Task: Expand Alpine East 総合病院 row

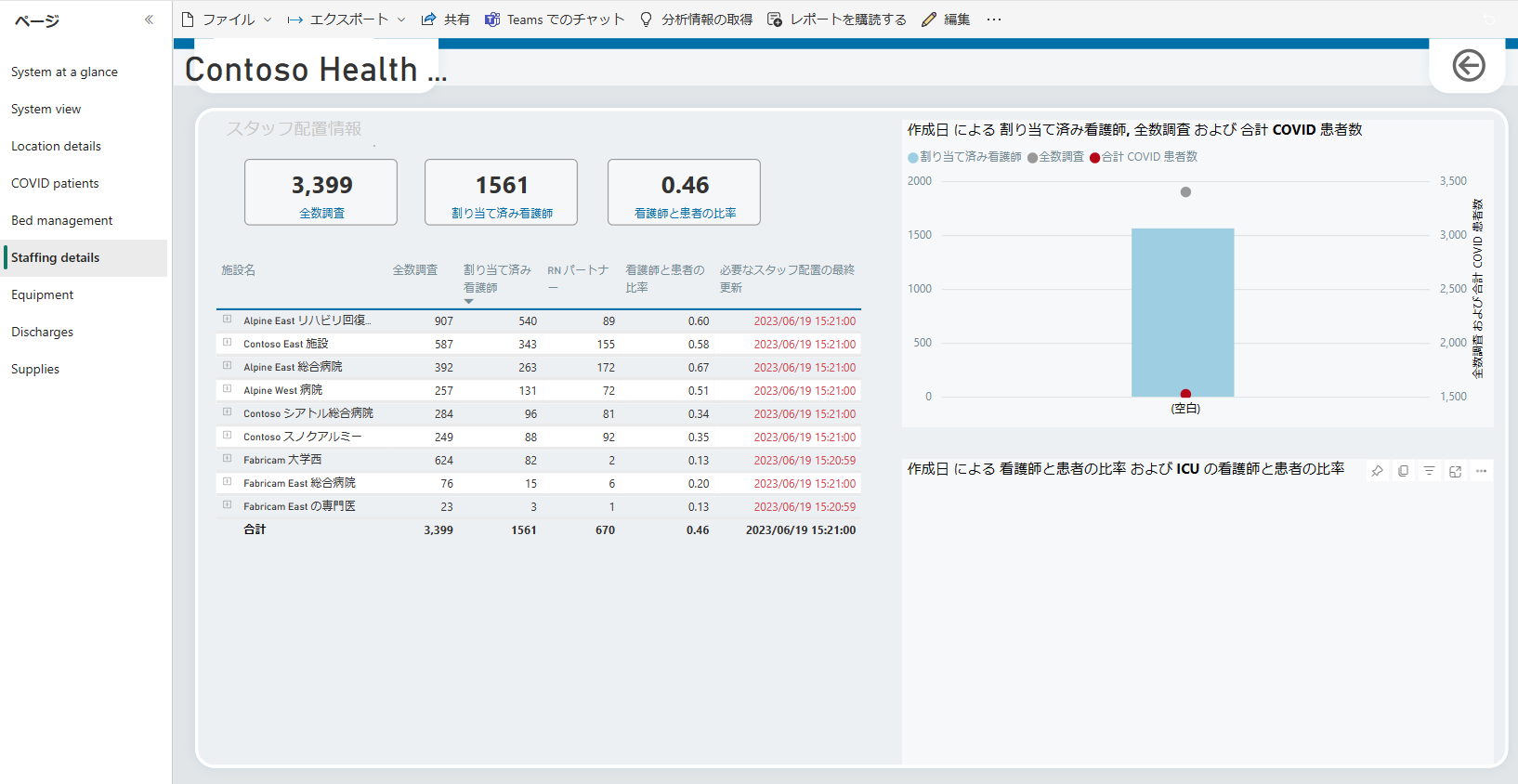Action: 227,365
